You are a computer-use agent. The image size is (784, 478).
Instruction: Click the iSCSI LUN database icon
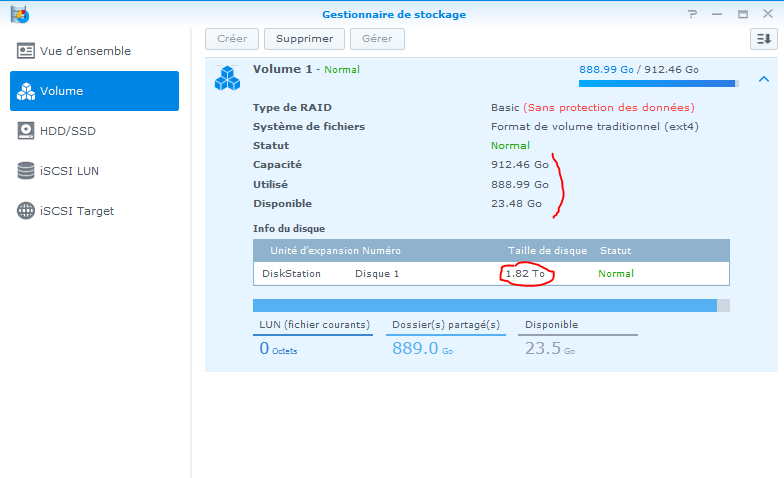pos(26,171)
